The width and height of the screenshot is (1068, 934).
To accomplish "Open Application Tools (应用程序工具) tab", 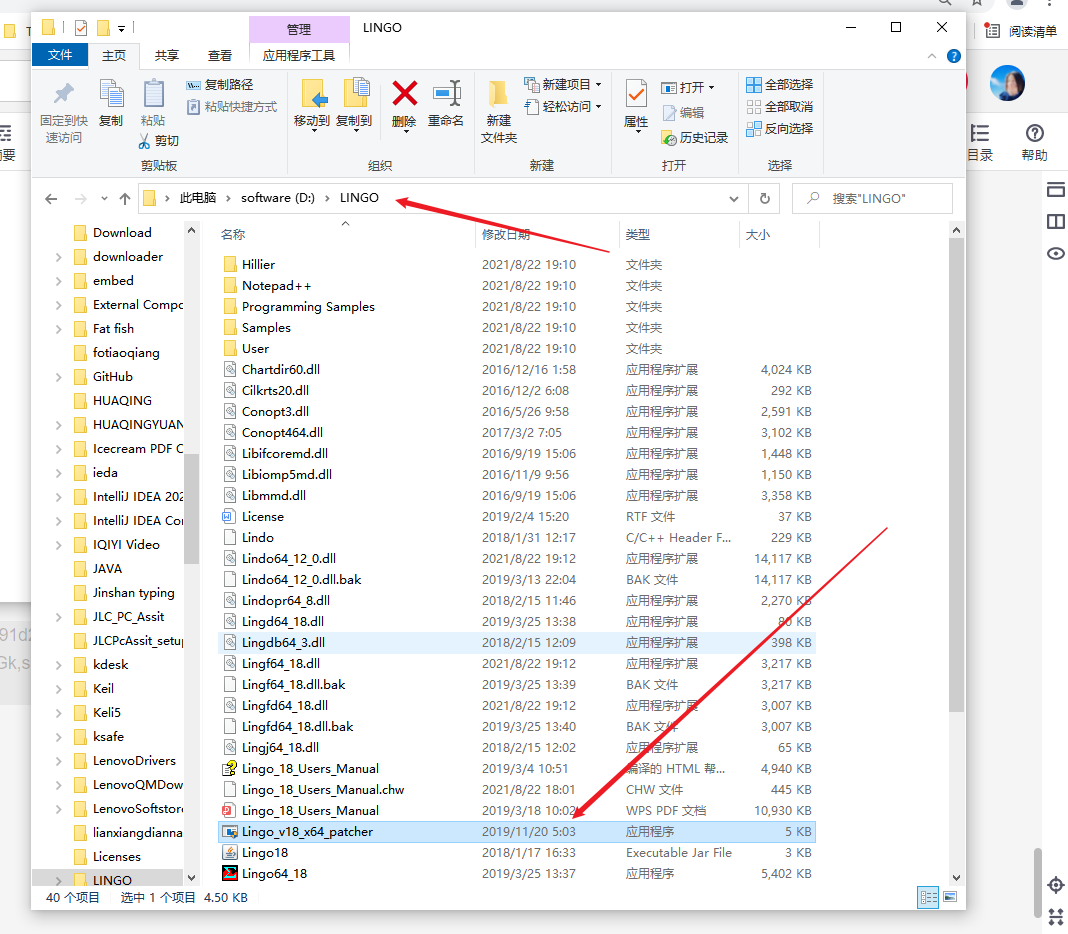I will [299, 56].
